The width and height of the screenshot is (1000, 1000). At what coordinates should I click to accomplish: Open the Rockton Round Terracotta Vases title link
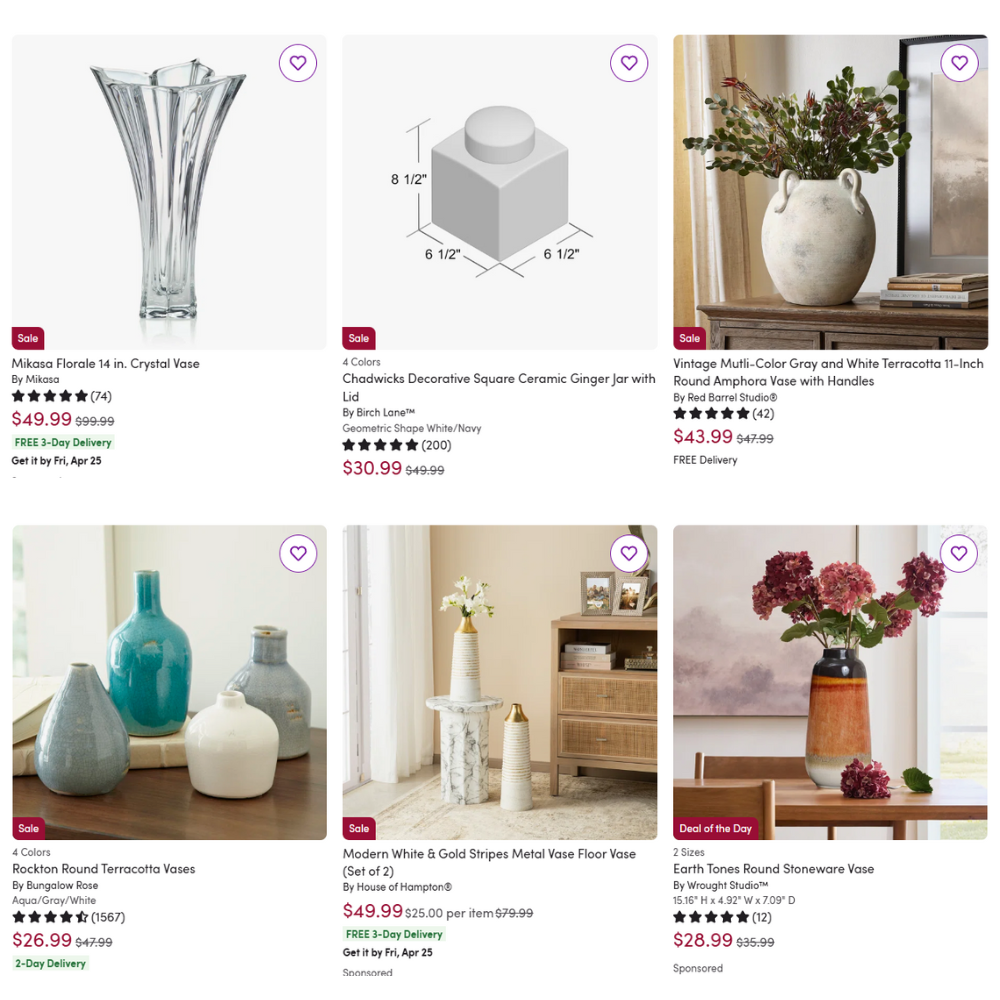pos(103,869)
